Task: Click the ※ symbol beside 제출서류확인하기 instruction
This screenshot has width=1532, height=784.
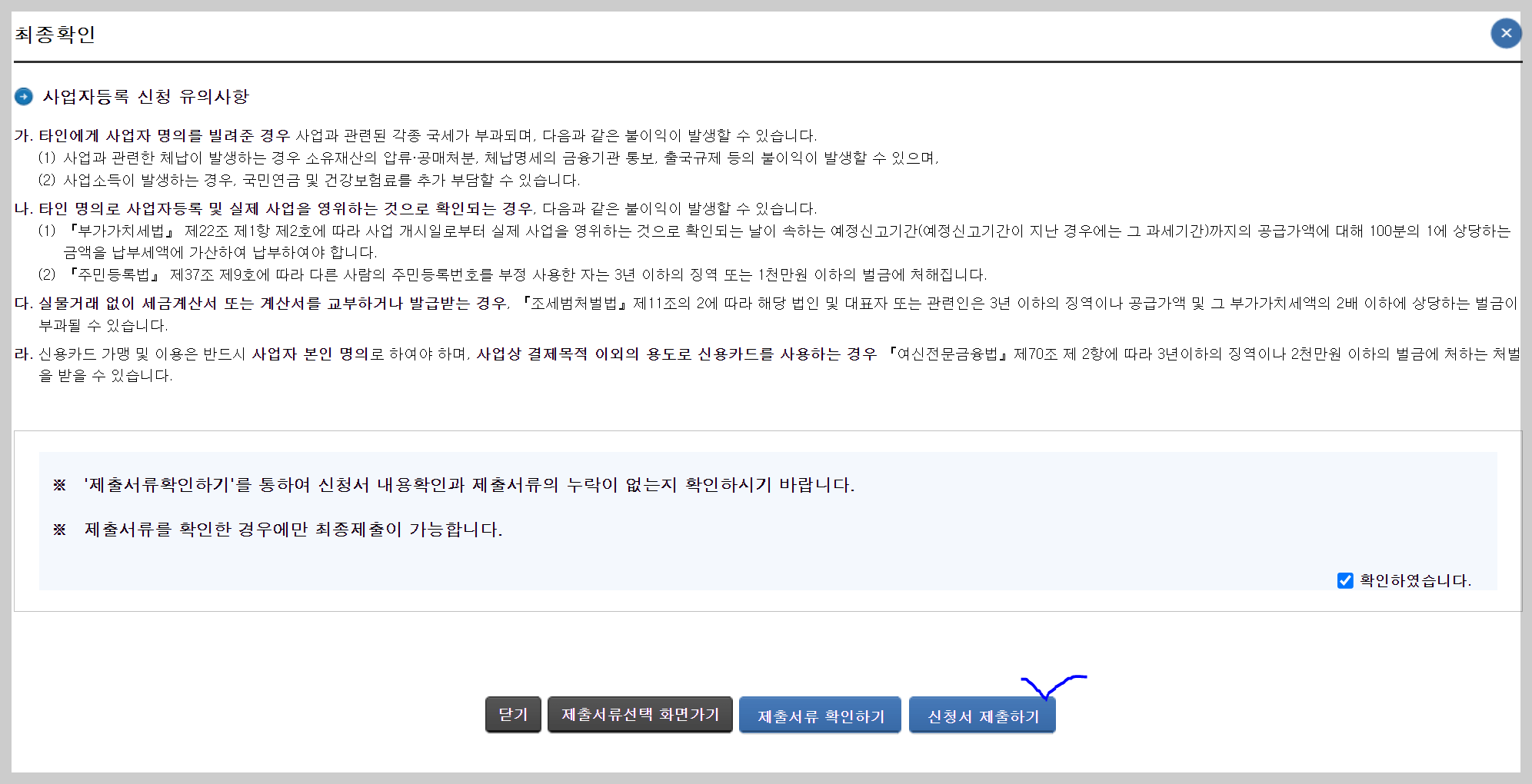Action: click(59, 483)
